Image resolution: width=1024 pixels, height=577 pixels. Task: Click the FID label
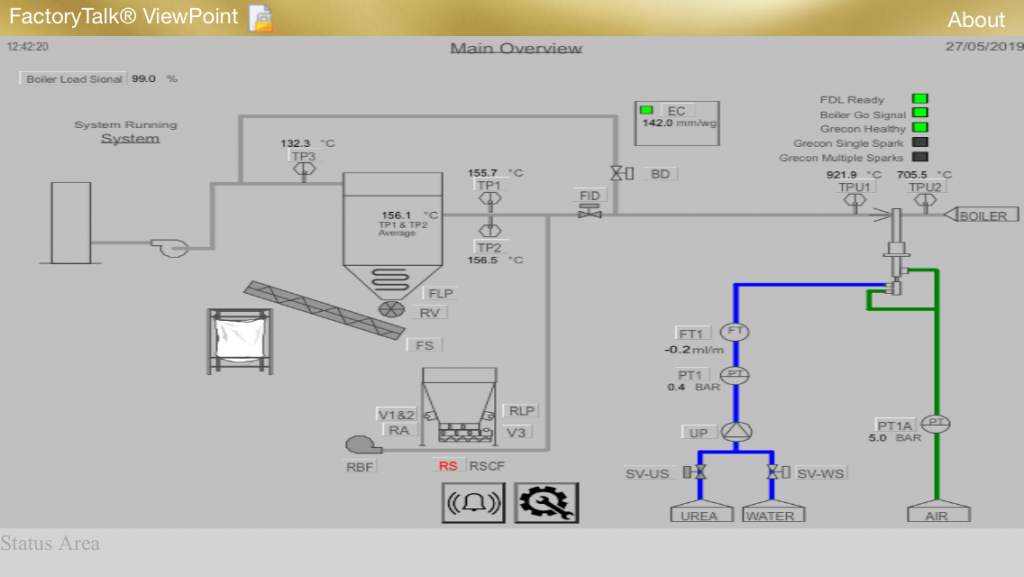coord(590,195)
